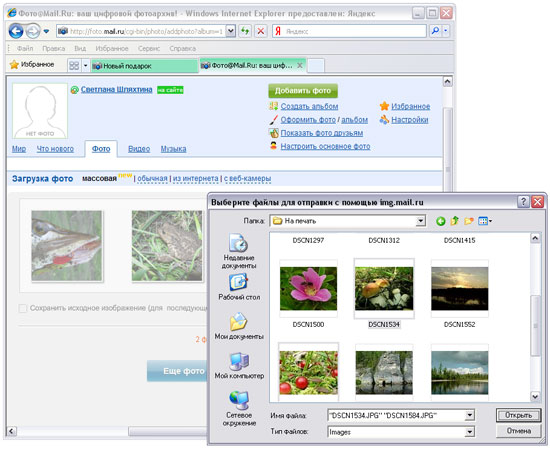Expand the Имя файла dropdown arrow

coord(469,416)
